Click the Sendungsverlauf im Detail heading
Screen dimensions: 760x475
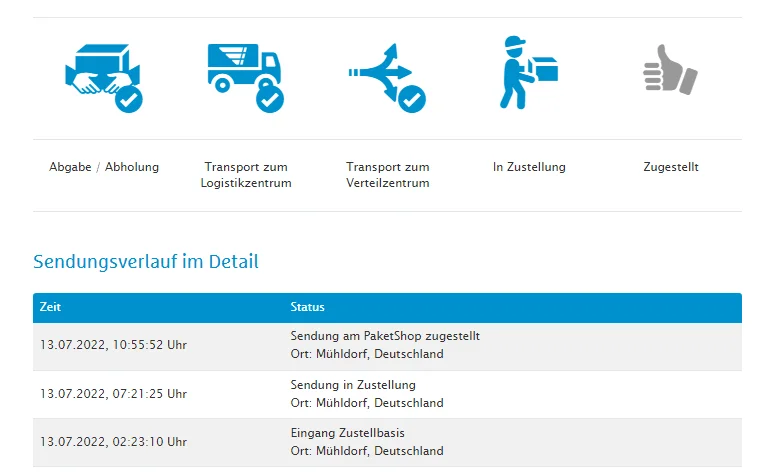(146, 262)
